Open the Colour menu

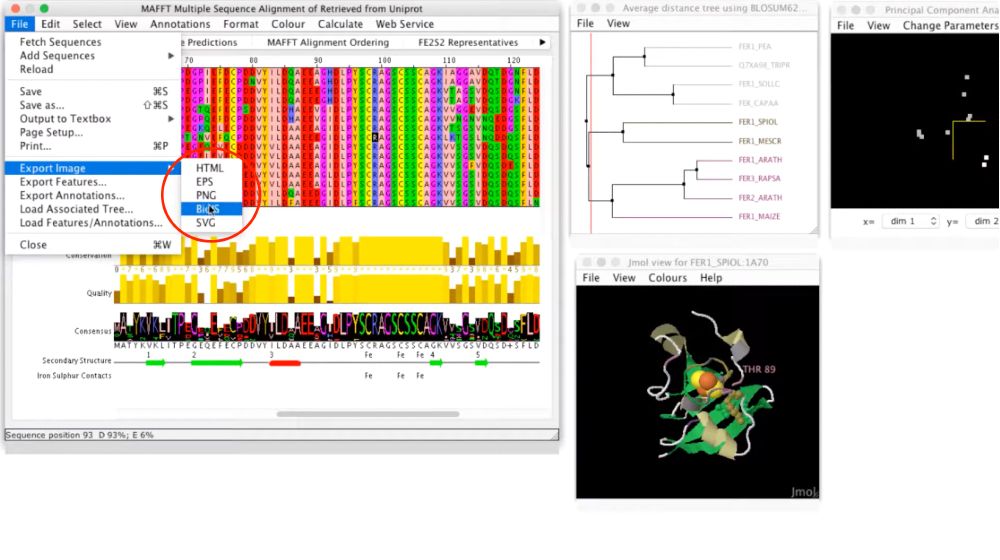tap(288, 24)
